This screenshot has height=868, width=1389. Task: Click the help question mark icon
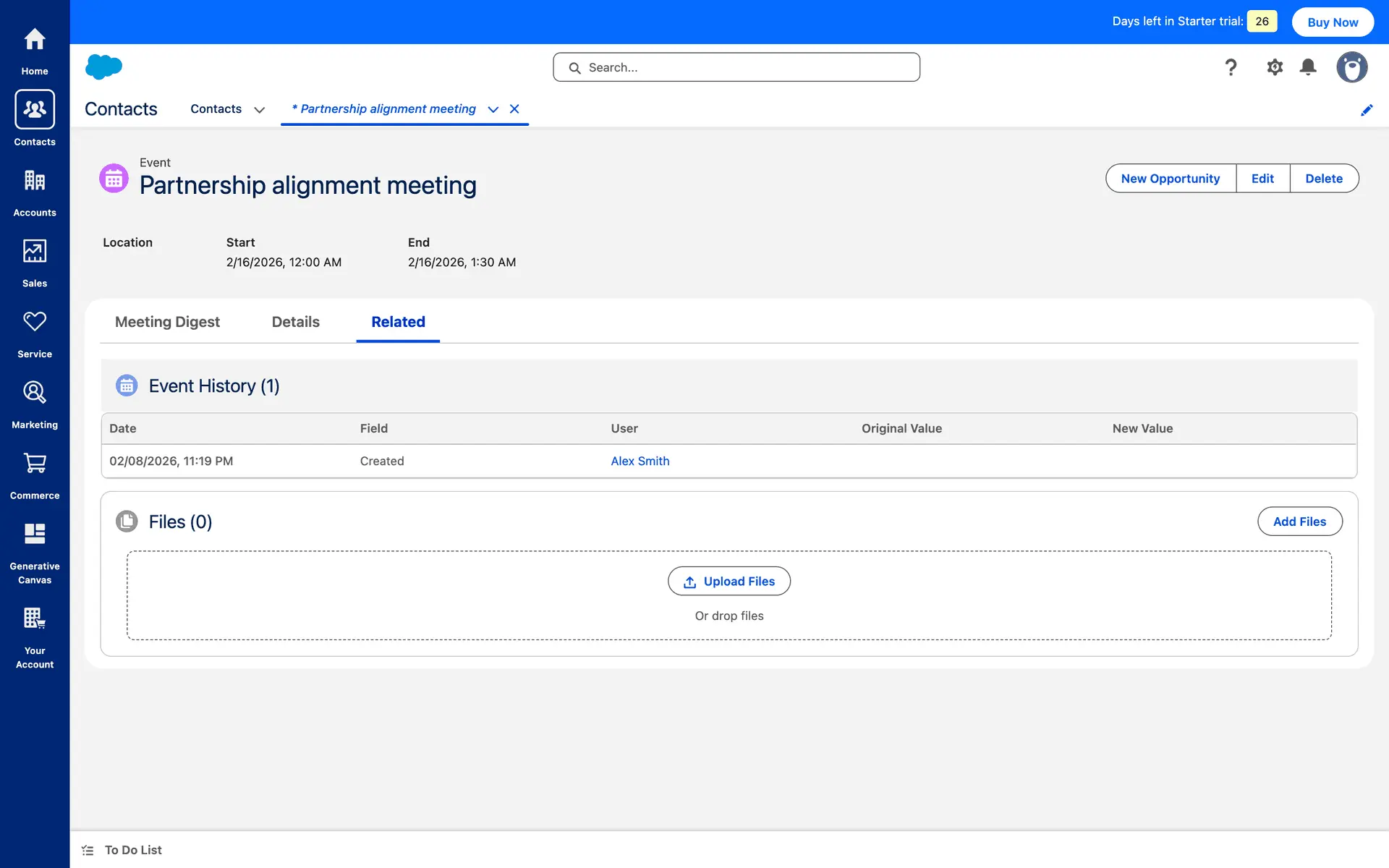[1231, 67]
